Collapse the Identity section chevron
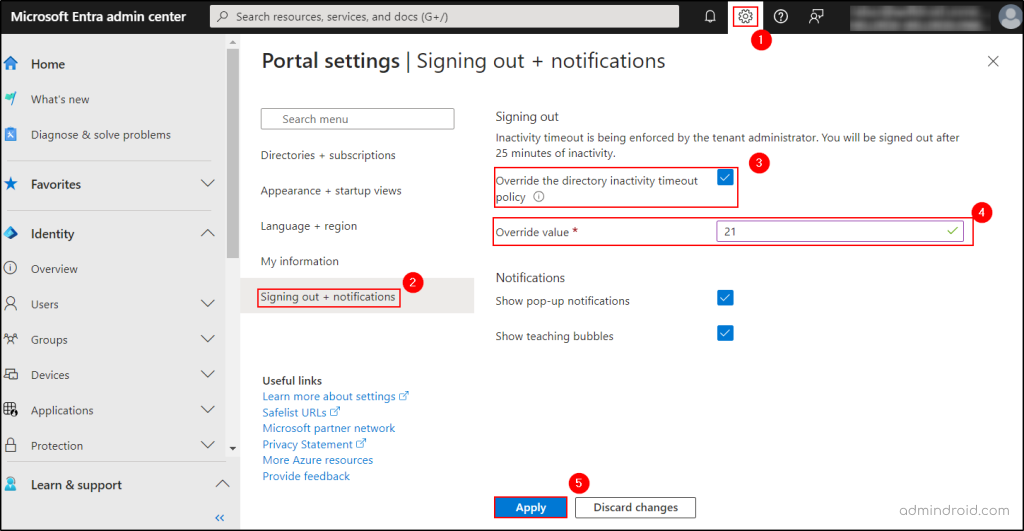Screen dimensions: 1024x531 (208, 234)
